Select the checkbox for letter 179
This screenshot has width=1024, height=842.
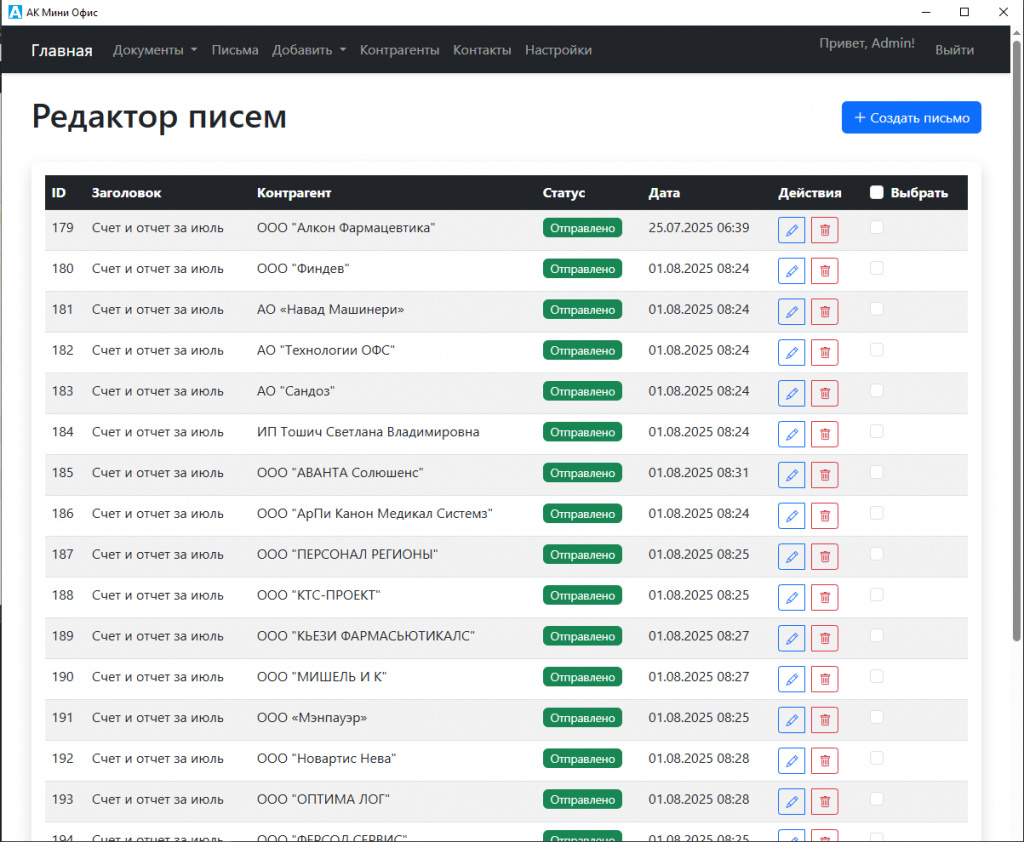[x=876, y=227]
